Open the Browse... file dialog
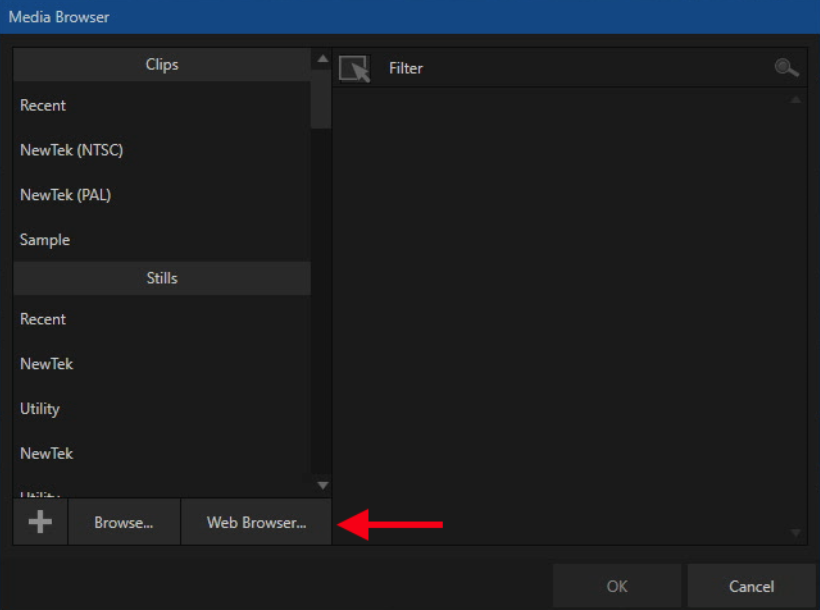 [124, 522]
